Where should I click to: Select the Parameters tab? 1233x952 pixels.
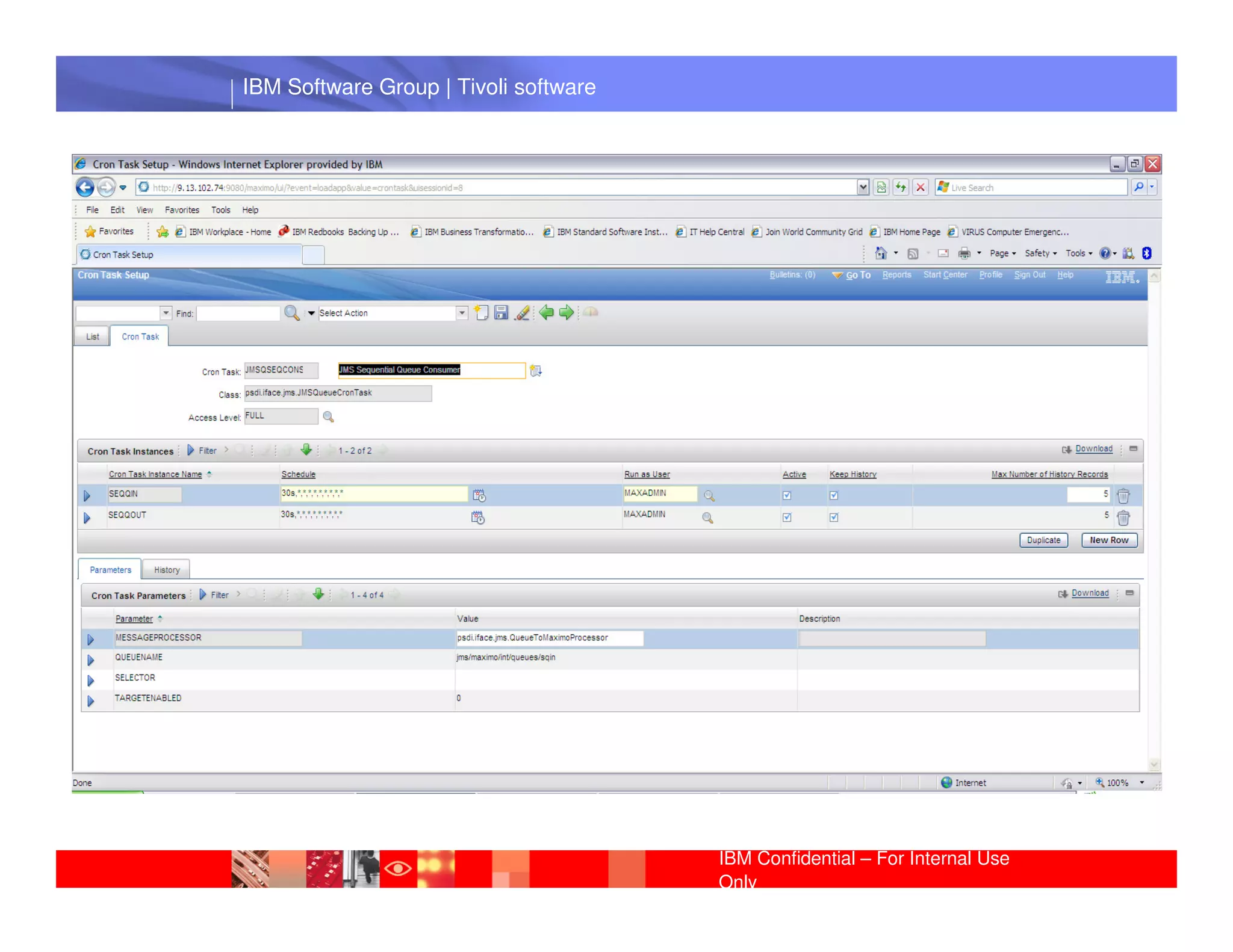110,570
